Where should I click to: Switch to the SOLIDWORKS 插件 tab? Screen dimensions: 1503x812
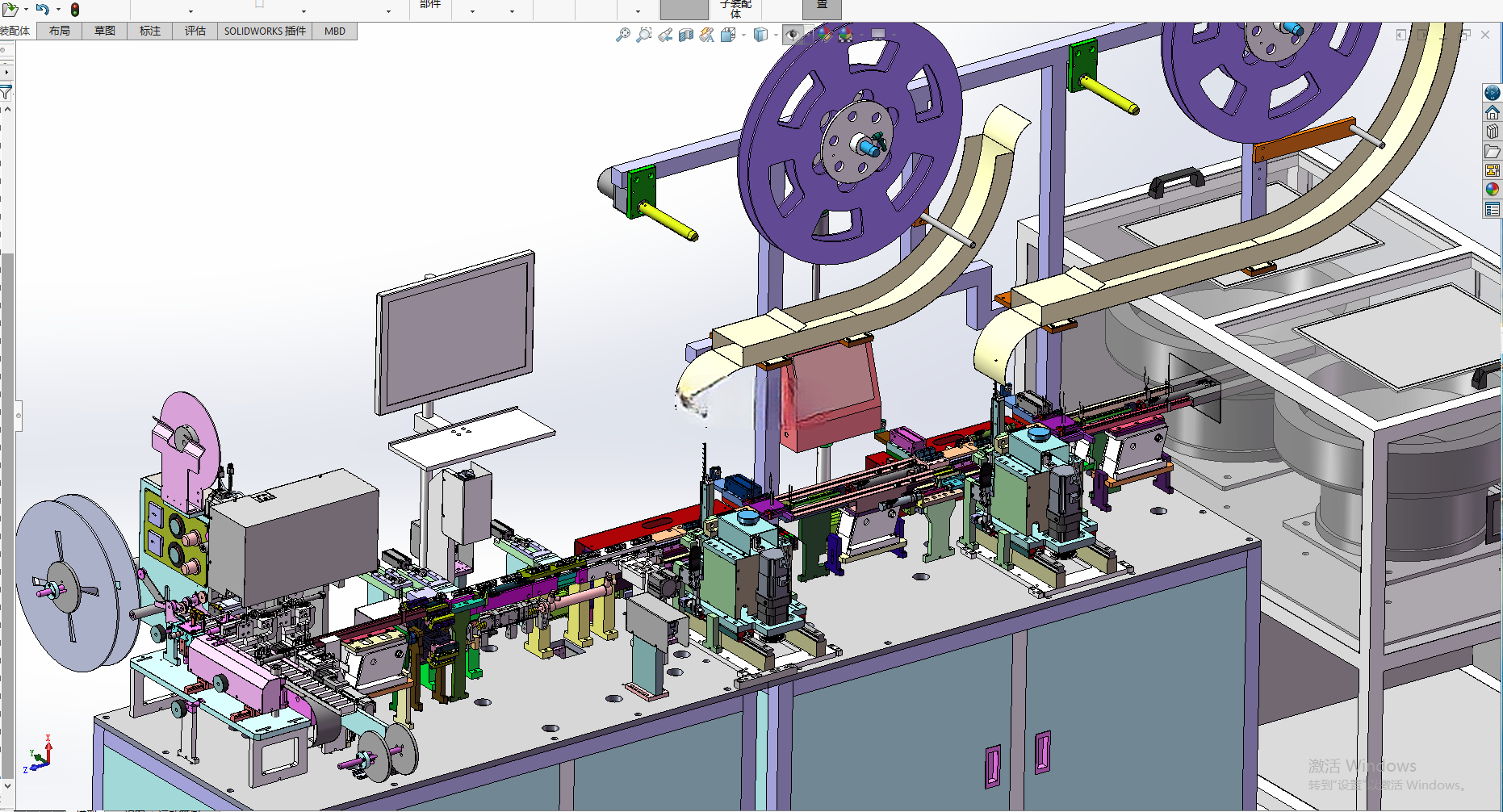click(265, 31)
